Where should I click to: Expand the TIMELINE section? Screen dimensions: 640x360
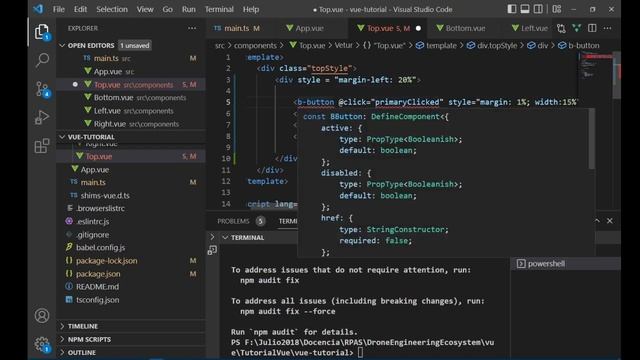pyautogui.click(x=131, y=326)
